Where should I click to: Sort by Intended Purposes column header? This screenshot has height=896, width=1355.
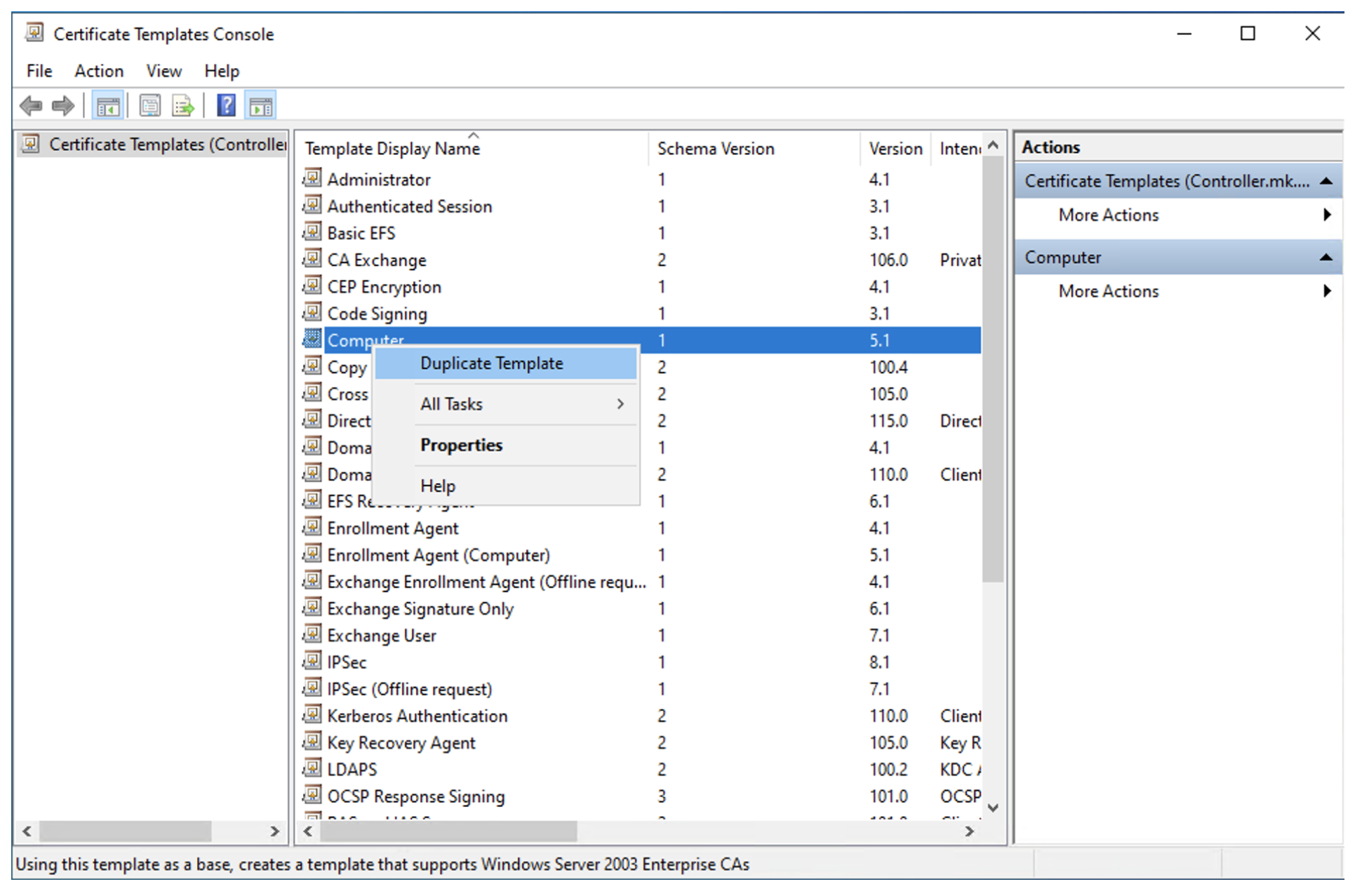click(957, 149)
